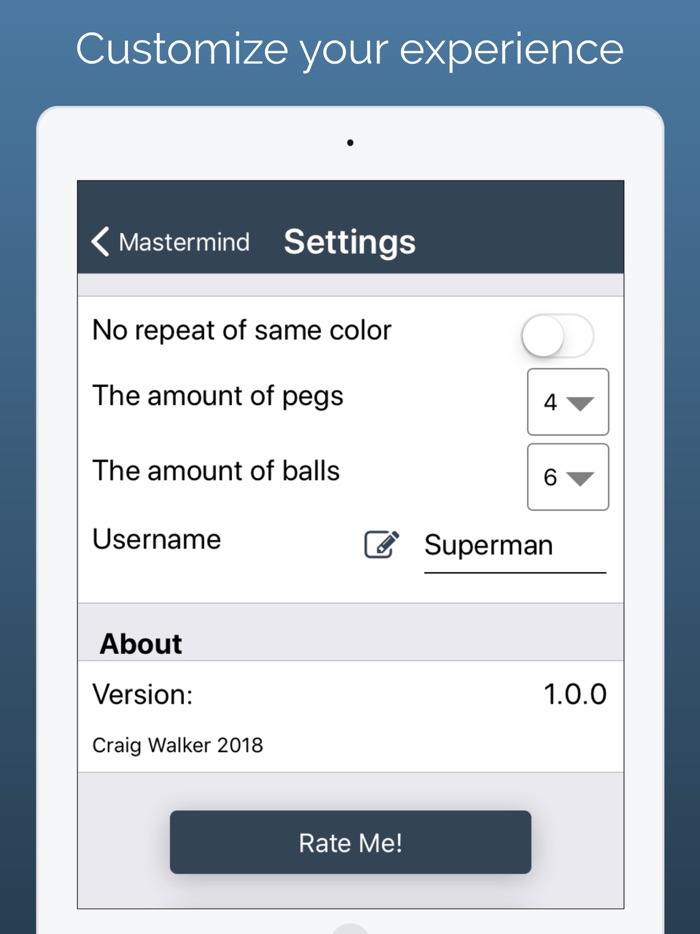This screenshot has width=700, height=934.
Task: Select the About section header
Action: (x=141, y=644)
